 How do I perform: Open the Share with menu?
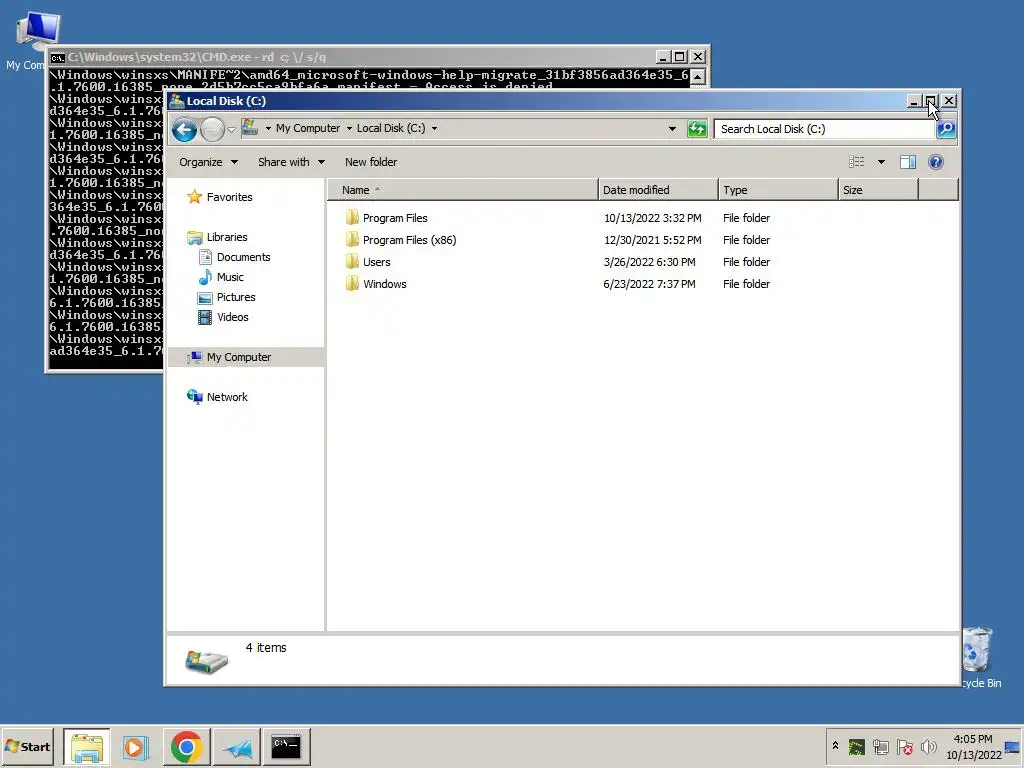point(291,162)
